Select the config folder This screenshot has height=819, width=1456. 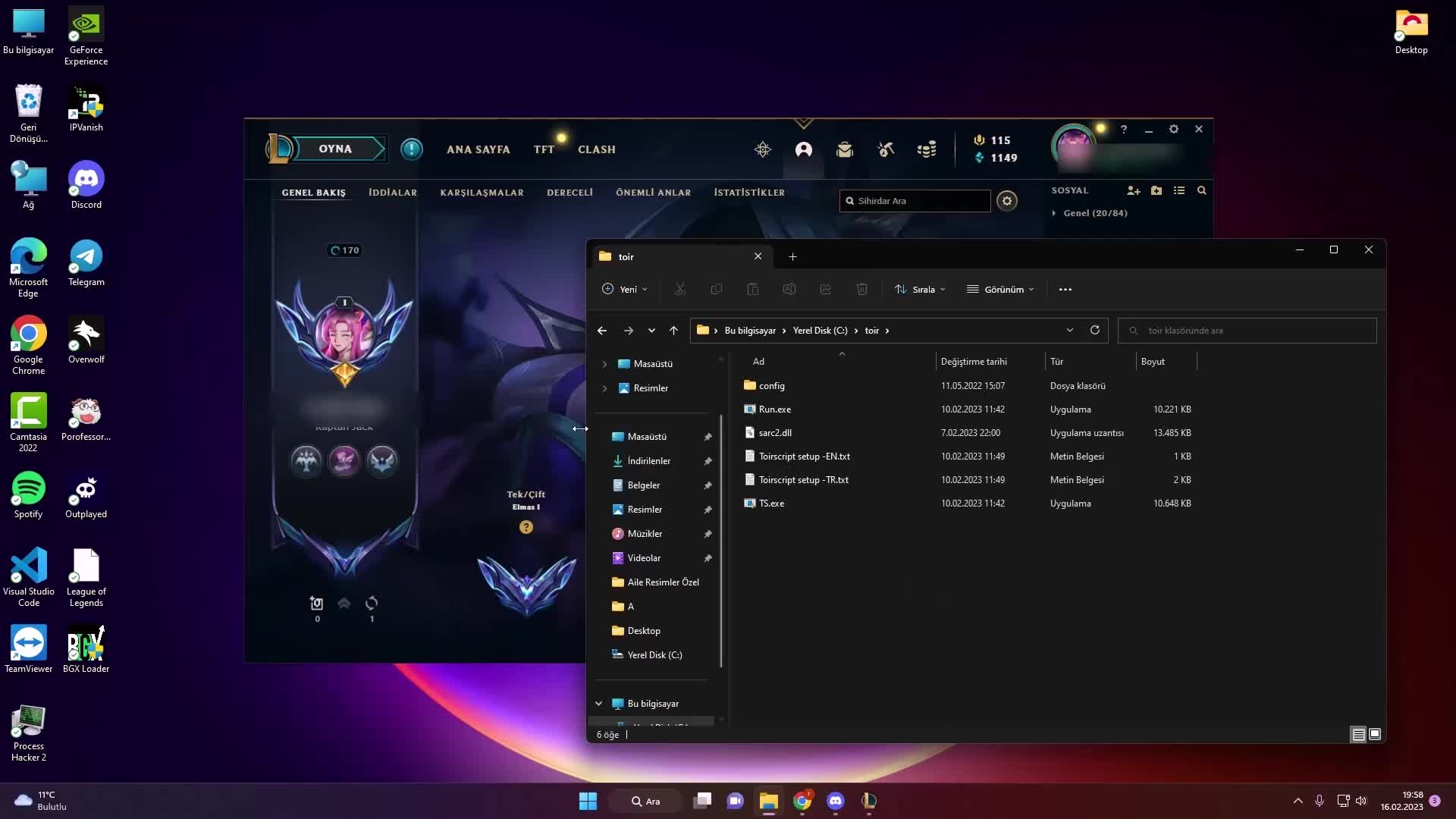771,386
